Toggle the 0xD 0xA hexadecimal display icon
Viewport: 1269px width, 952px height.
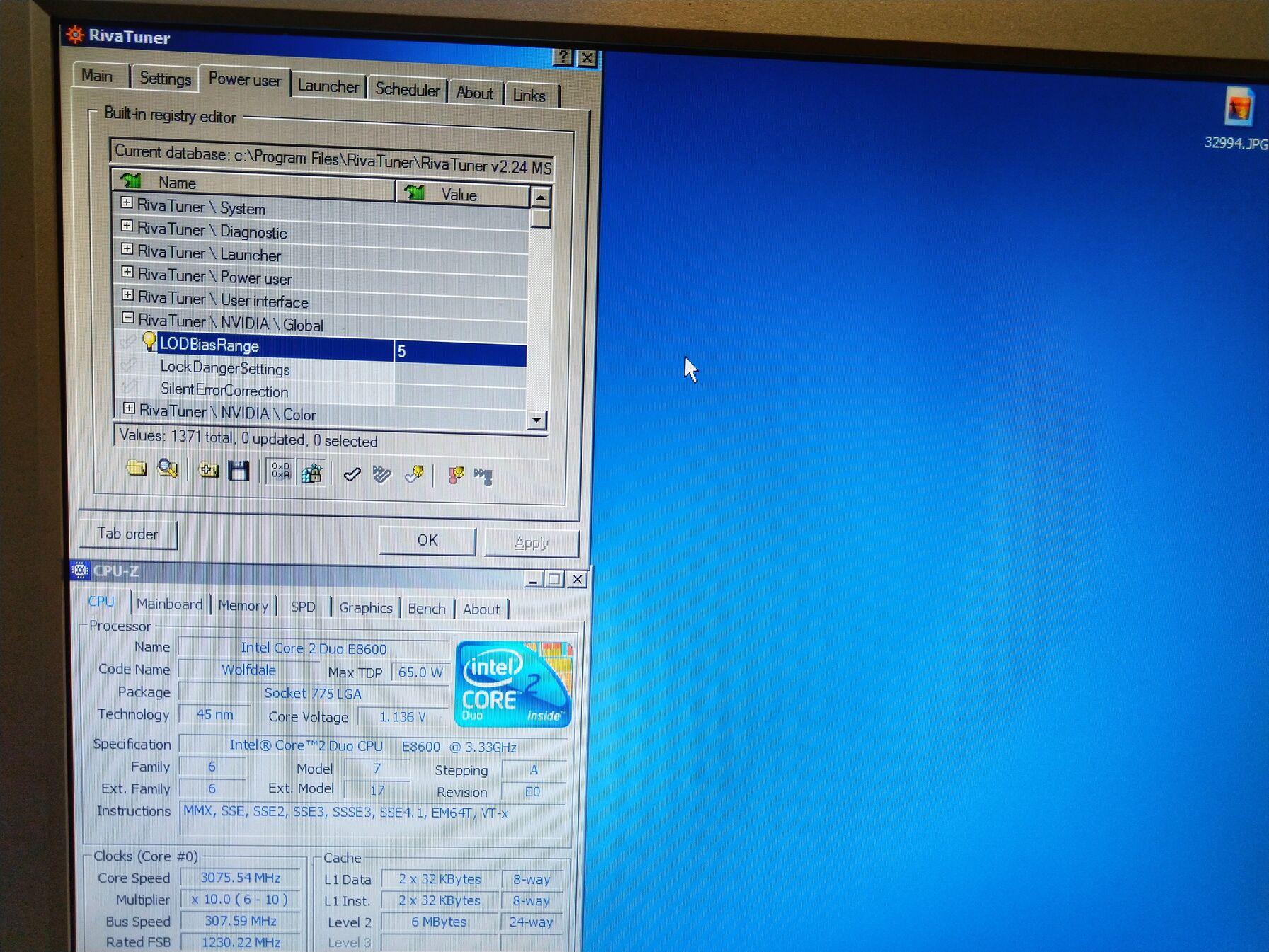tap(281, 471)
